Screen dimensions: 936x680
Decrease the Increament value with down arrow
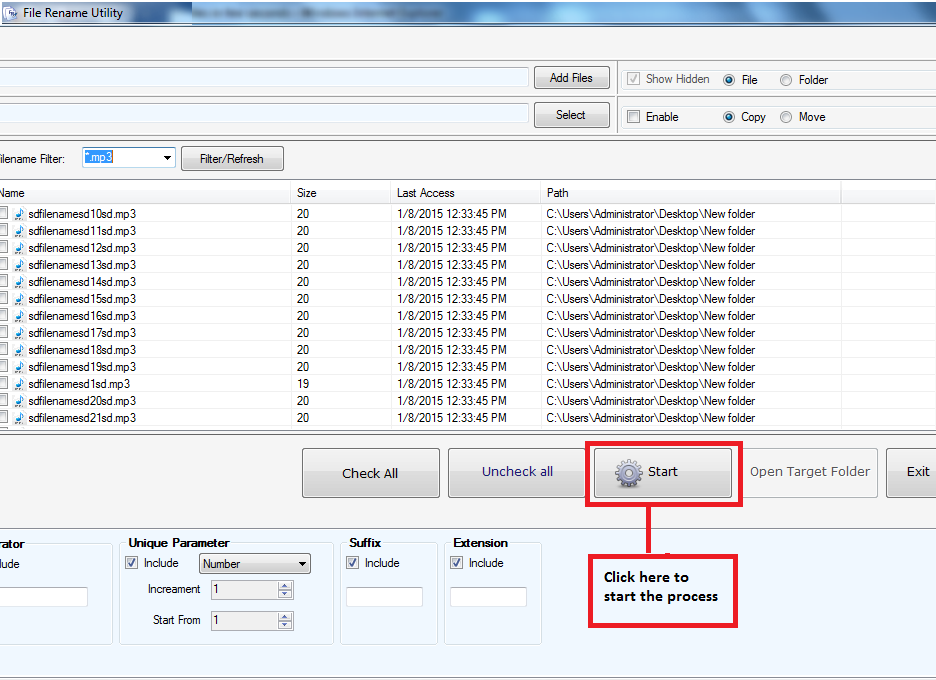point(285,594)
